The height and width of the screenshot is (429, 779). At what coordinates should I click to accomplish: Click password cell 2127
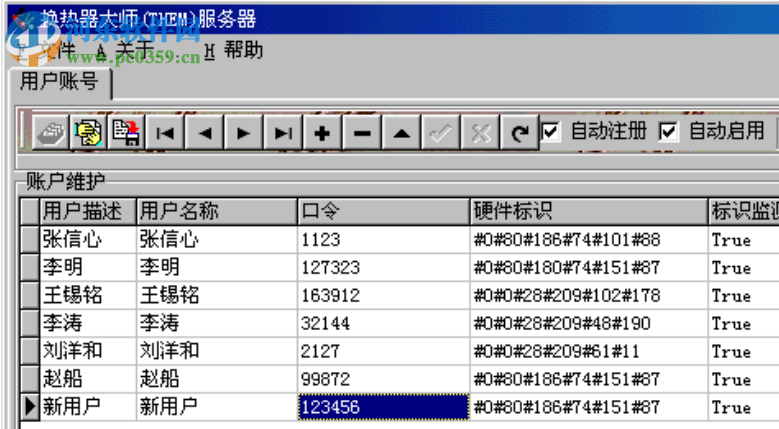point(384,352)
